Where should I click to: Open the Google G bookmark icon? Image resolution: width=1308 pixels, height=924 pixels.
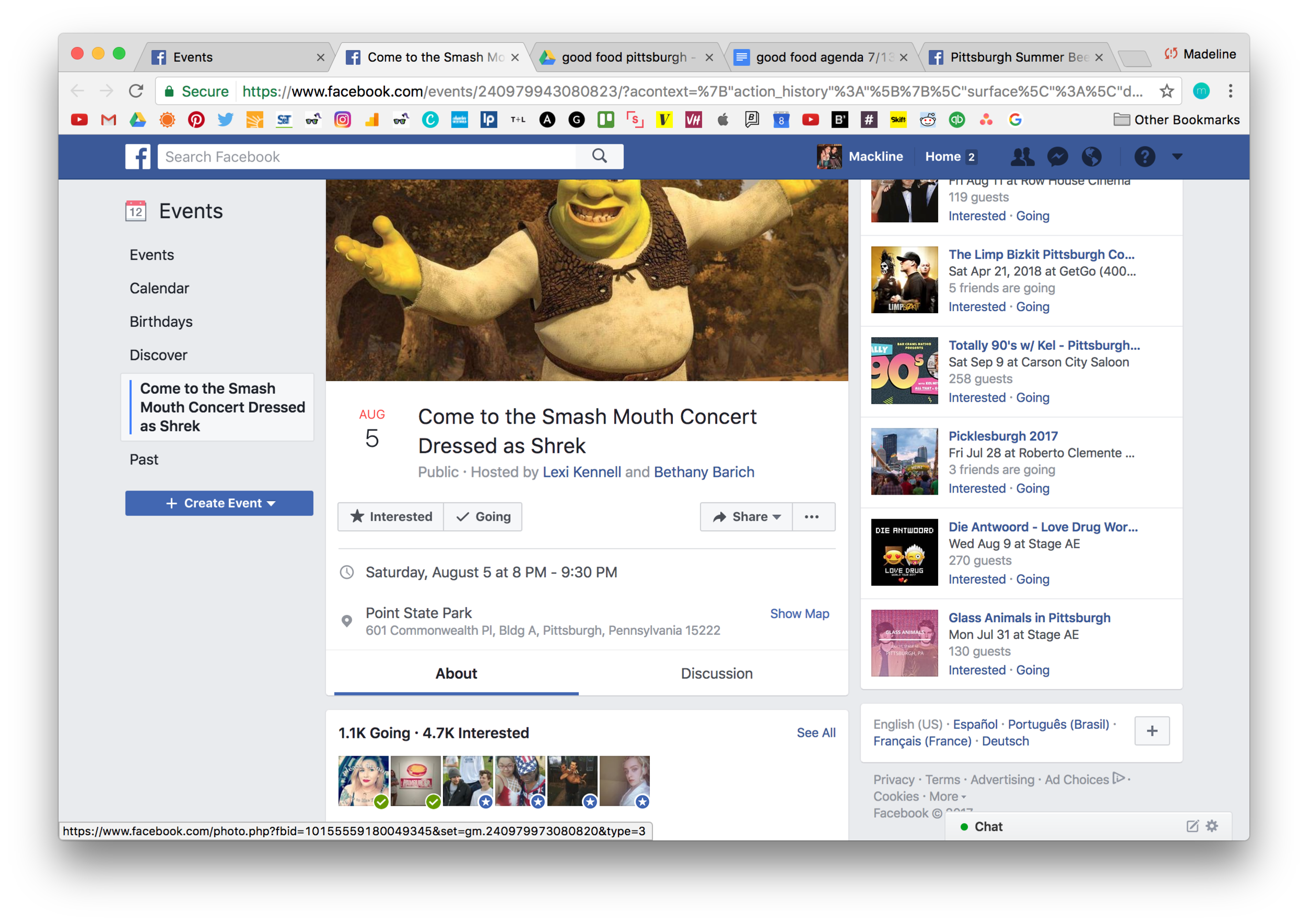click(x=1015, y=120)
